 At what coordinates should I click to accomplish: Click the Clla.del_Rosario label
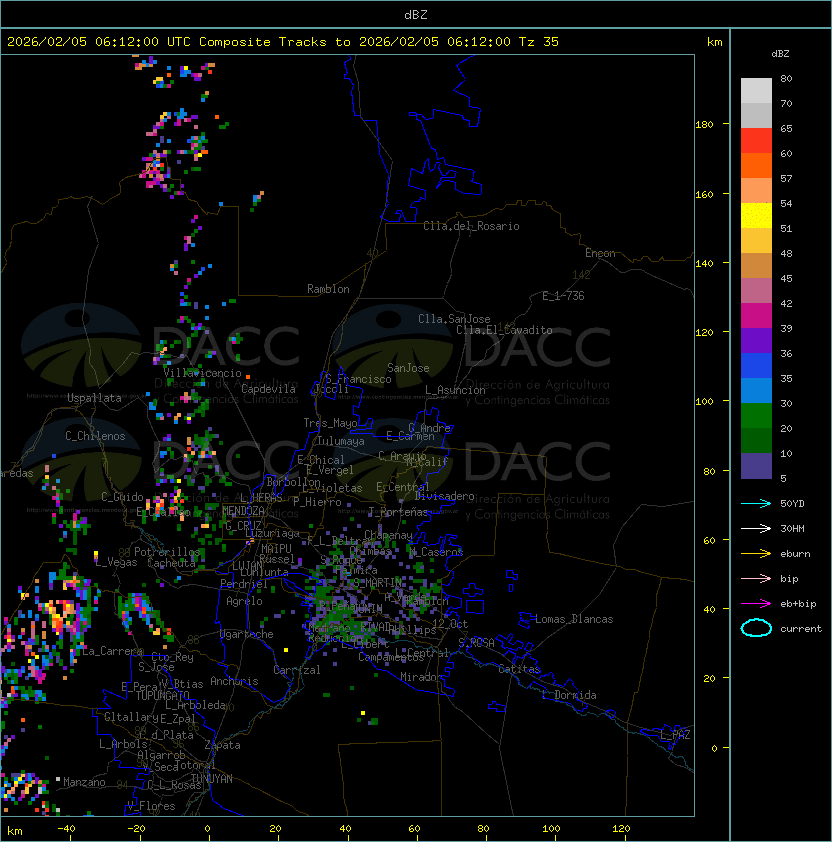pos(471,226)
